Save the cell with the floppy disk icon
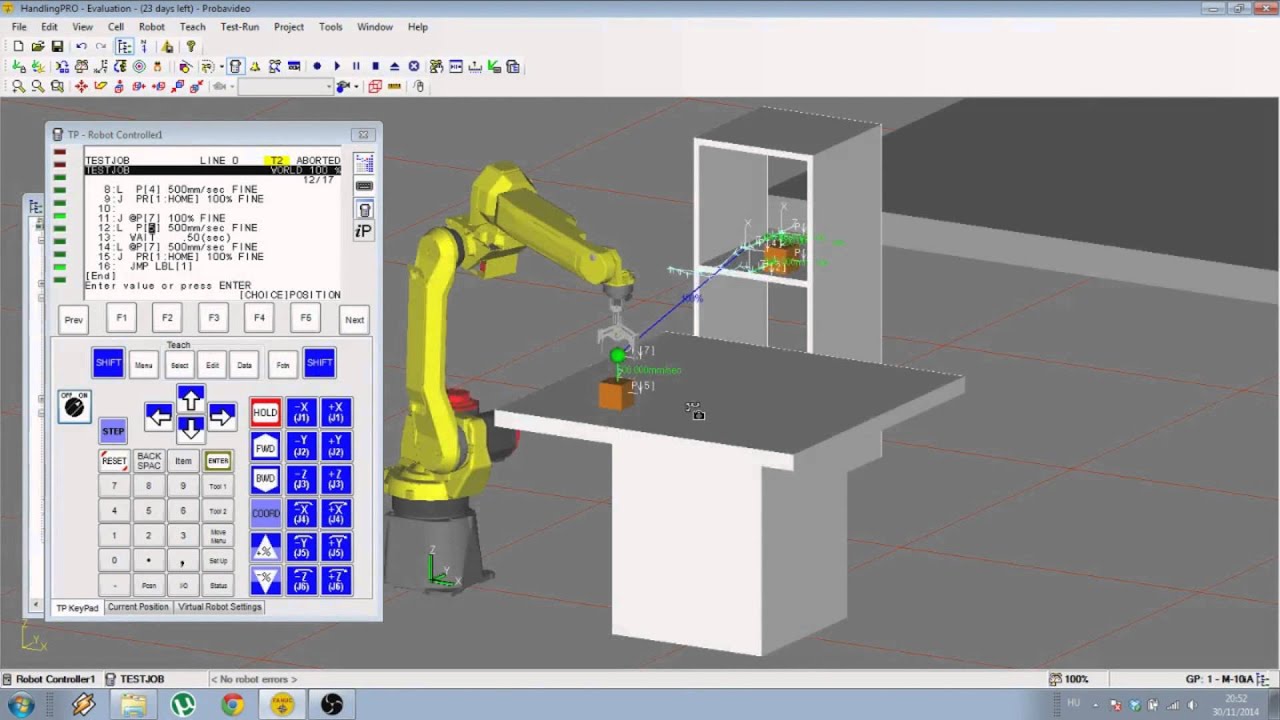The height and width of the screenshot is (720, 1280). pyautogui.click(x=57, y=46)
